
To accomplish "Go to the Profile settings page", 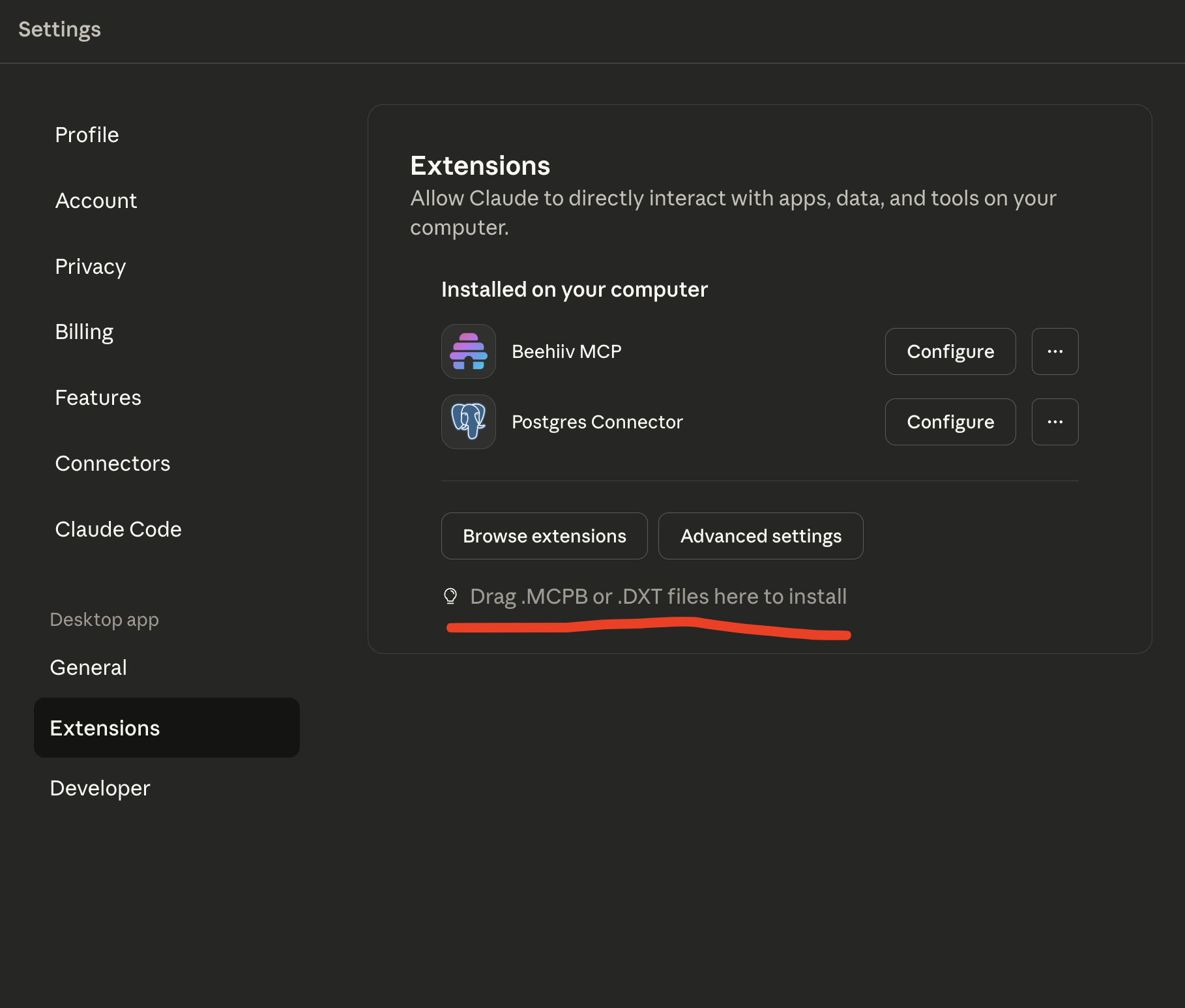I will coord(87,135).
